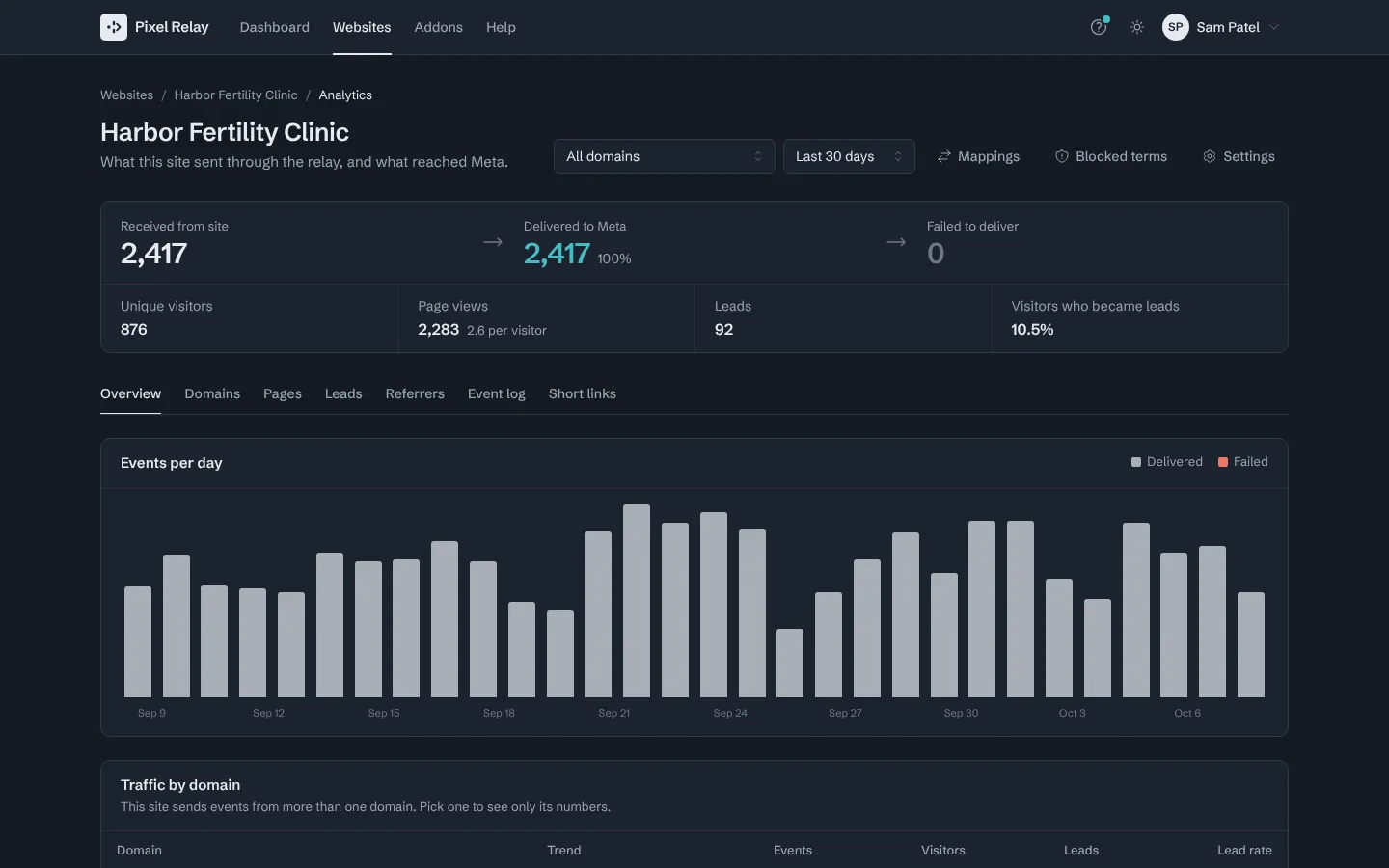1389x868 pixels.
Task: Click the Blocked terms shield icon
Action: tap(1062, 156)
